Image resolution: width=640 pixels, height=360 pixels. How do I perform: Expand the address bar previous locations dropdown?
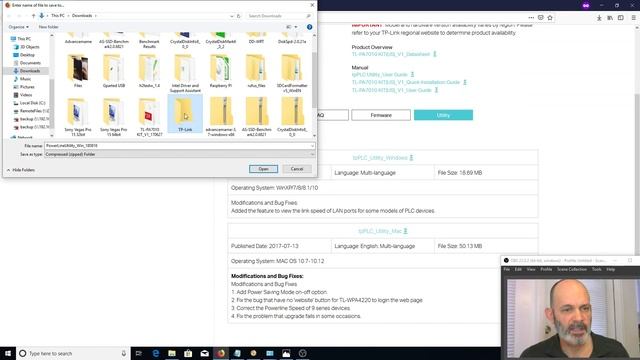tap(232, 16)
